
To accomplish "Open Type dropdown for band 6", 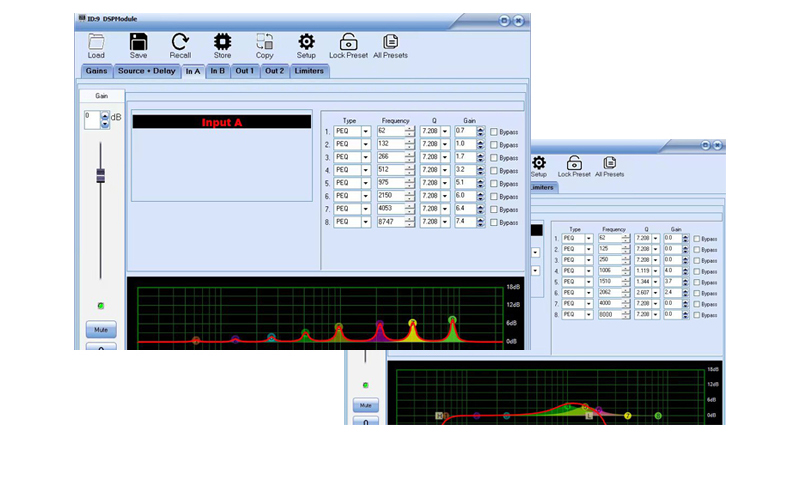I will 366,196.
